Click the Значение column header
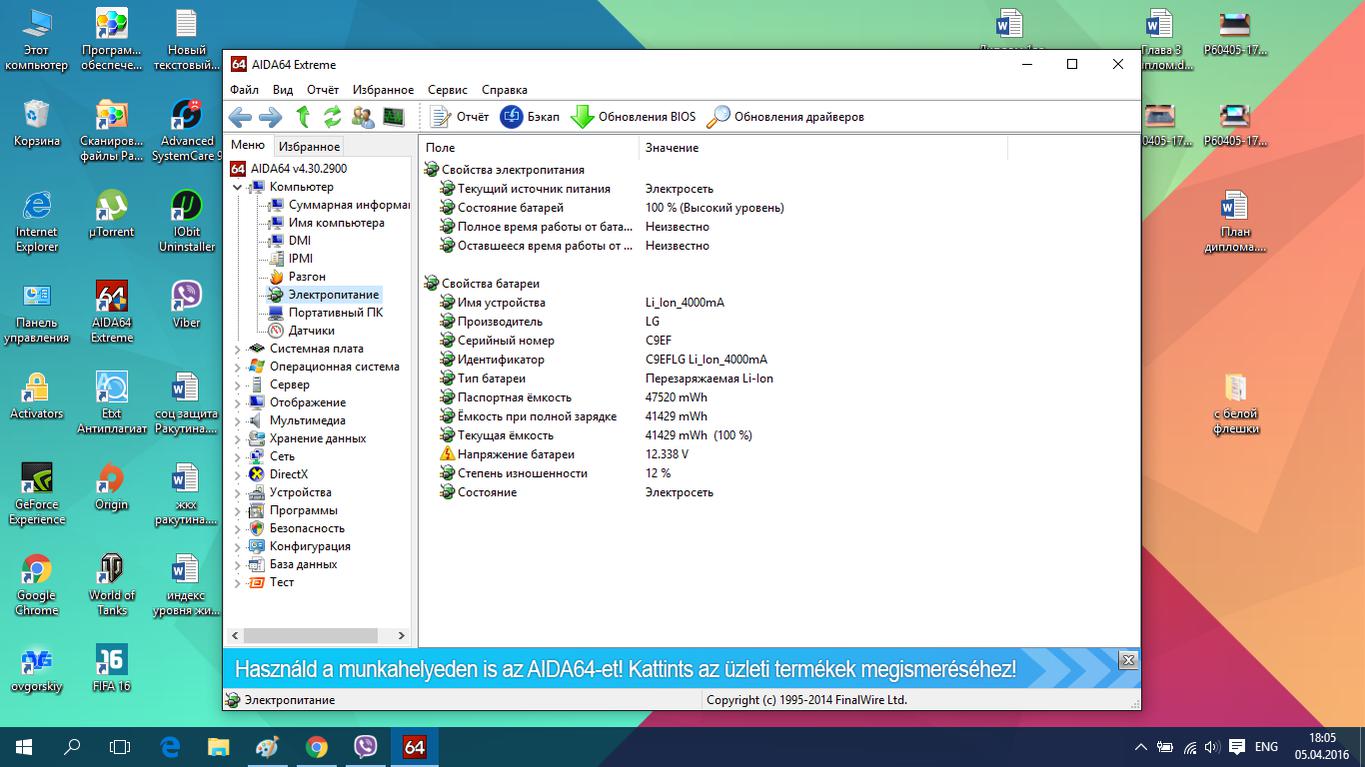 [823, 148]
